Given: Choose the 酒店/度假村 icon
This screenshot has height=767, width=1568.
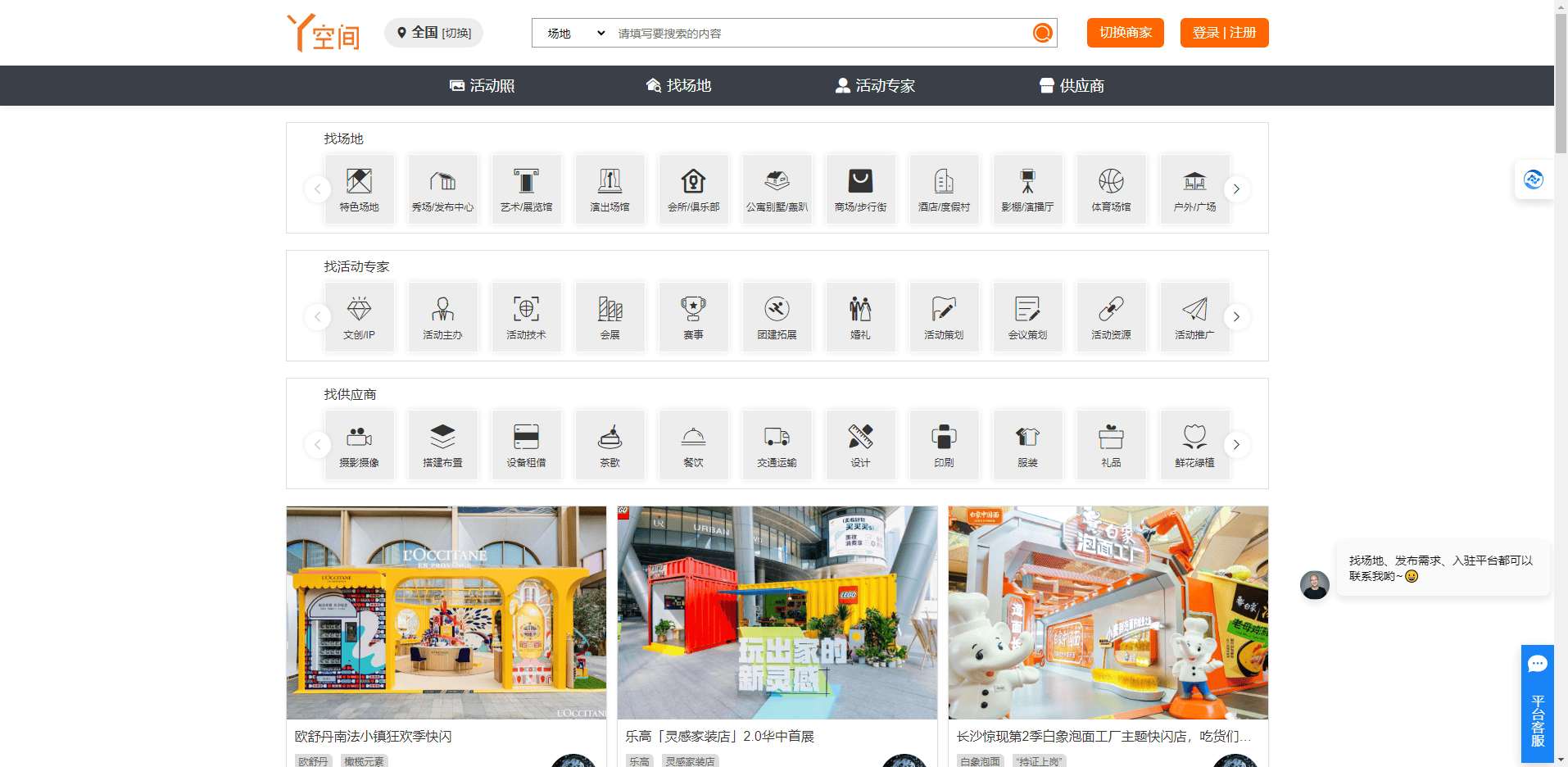Looking at the screenshot, I should [944, 189].
